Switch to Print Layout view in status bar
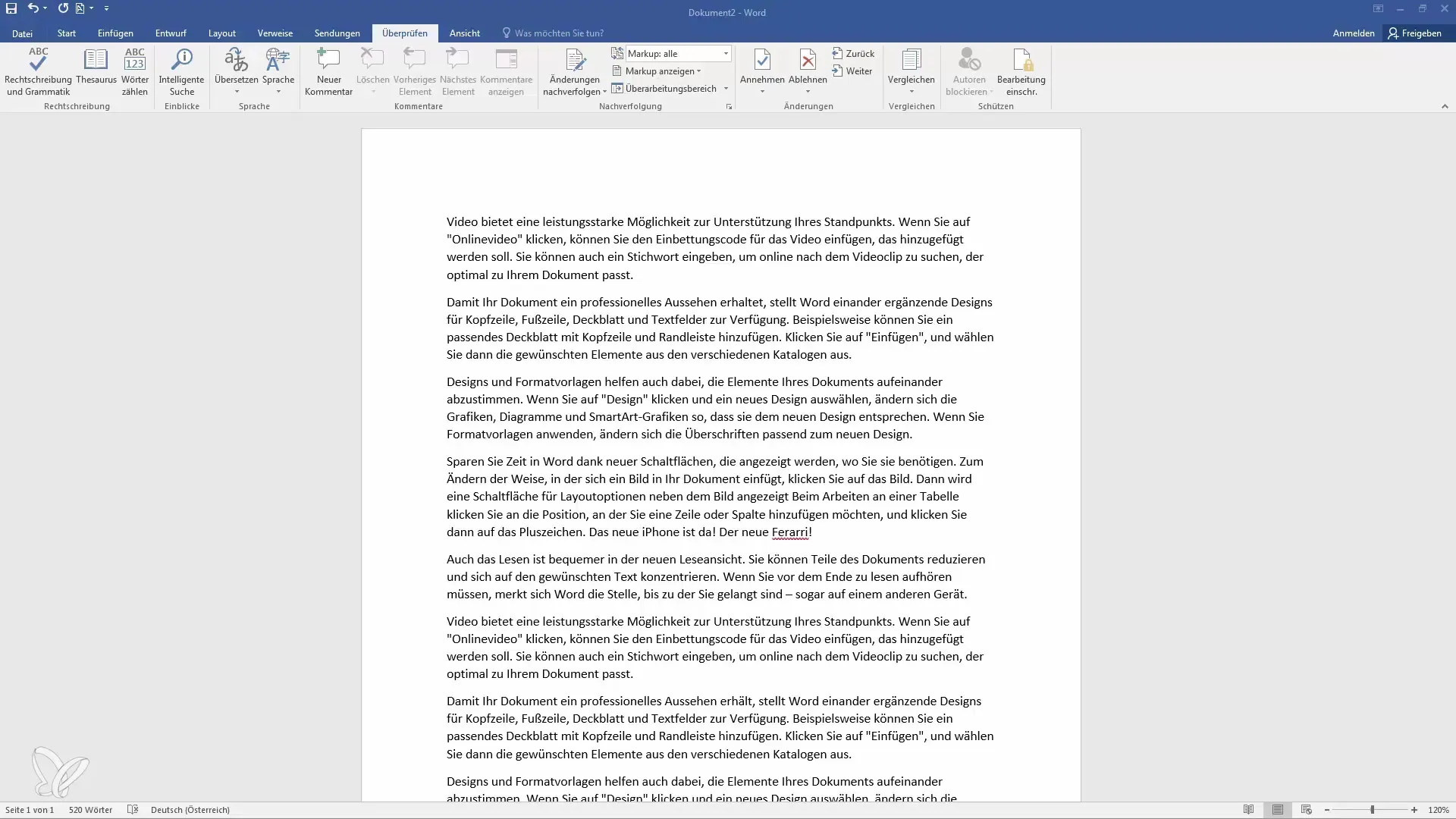The height and width of the screenshot is (819, 1456). [1278, 810]
